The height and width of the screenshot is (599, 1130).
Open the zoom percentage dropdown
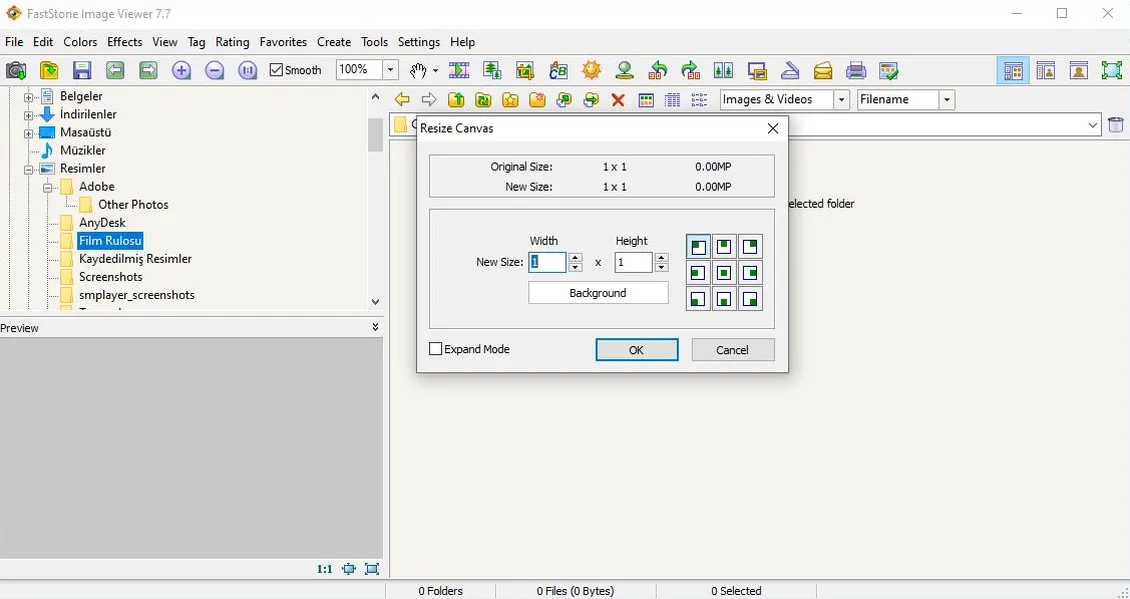click(391, 70)
